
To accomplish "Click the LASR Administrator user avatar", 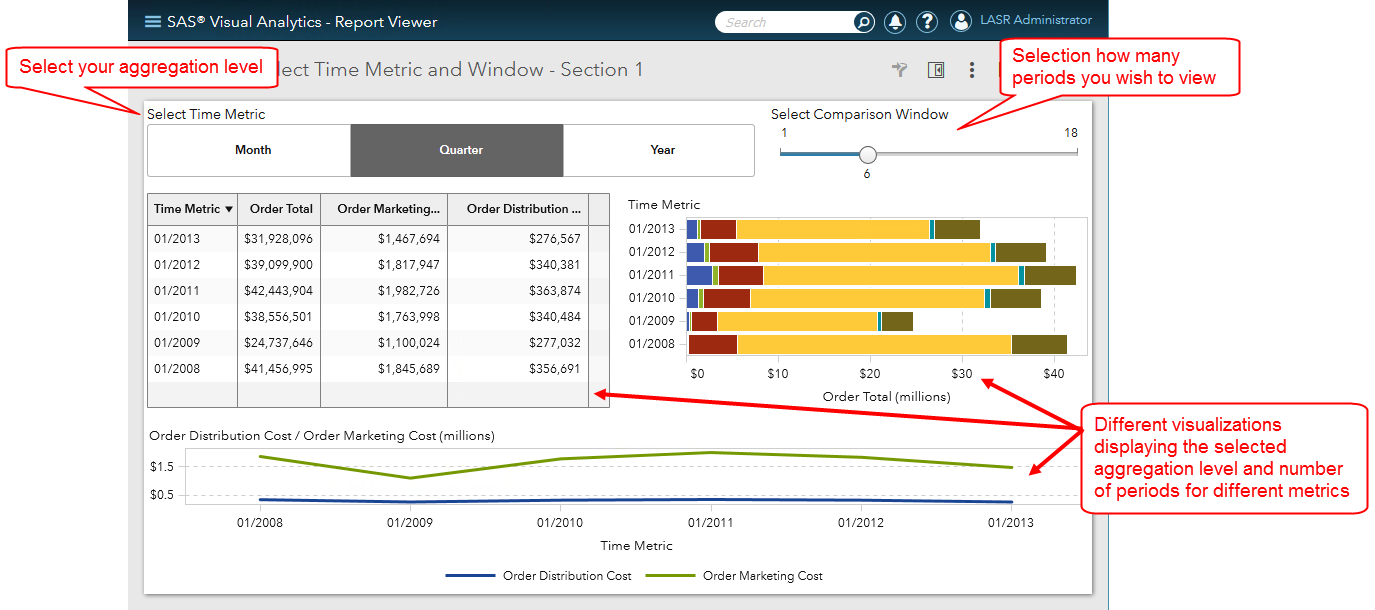I will (960, 21).
